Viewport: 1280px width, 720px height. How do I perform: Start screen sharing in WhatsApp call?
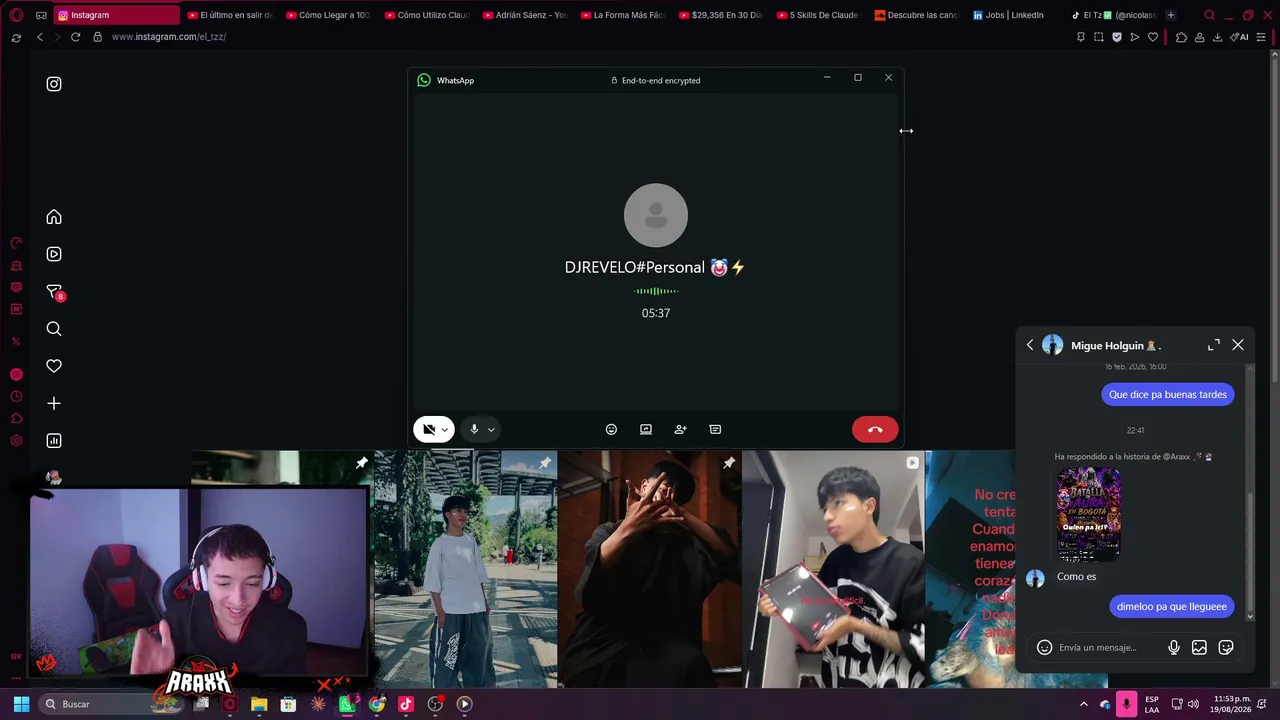point(646,429)
